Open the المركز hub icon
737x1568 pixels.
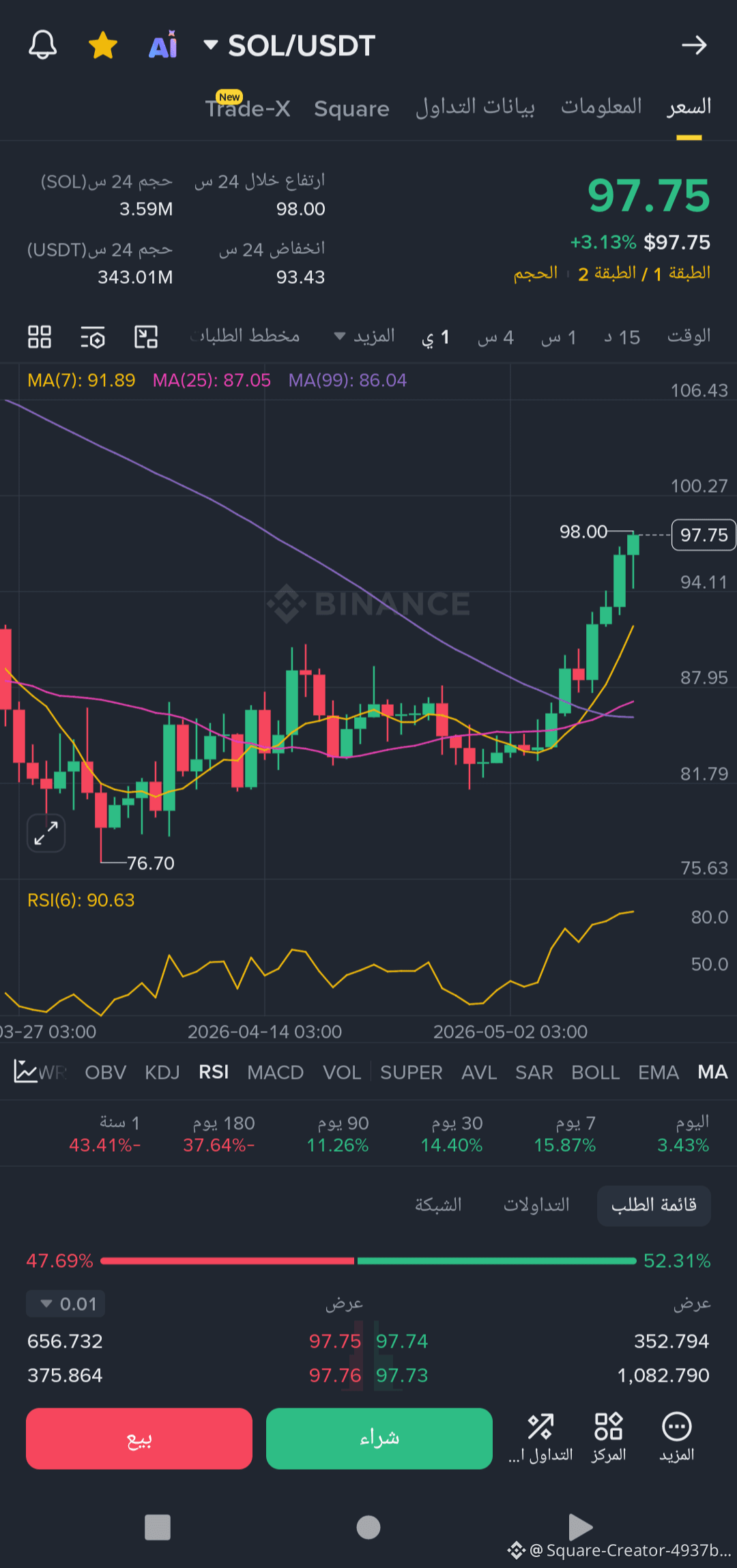pos(609,1437)
